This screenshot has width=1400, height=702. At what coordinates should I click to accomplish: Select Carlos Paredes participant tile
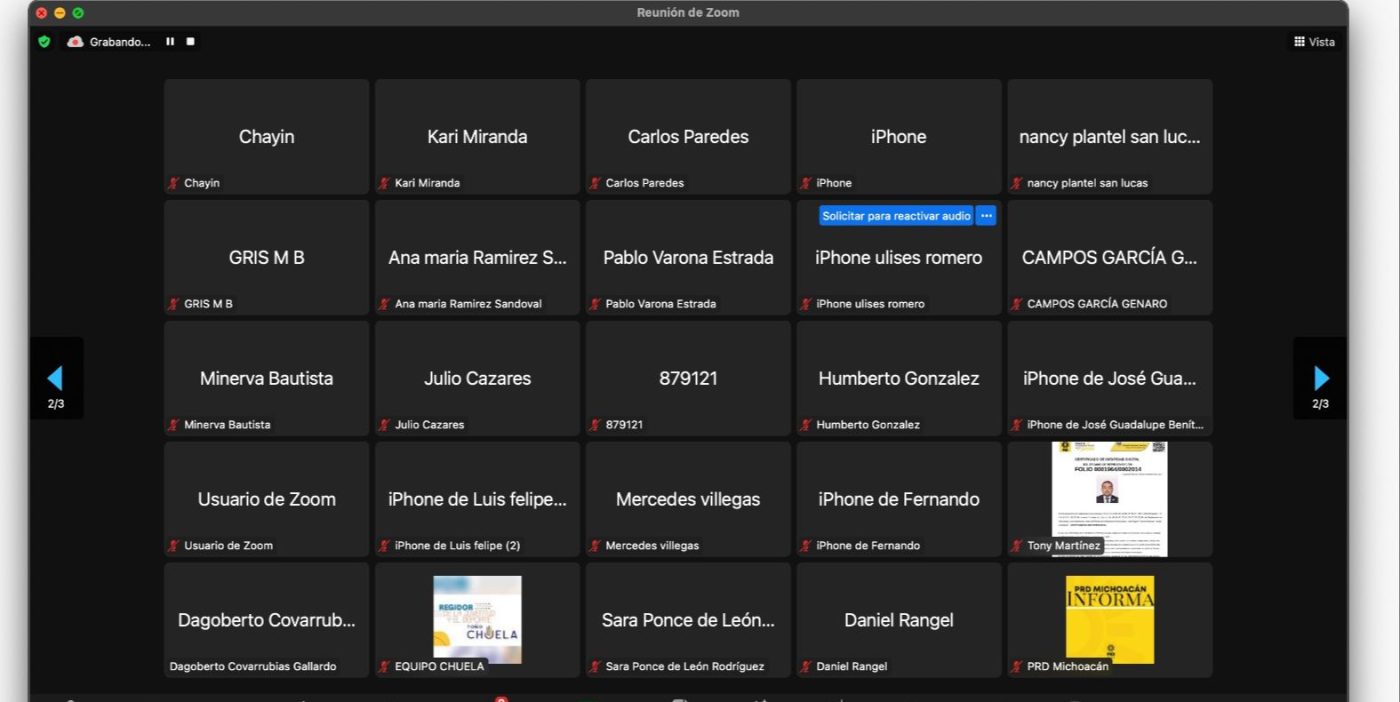click(688, 137)
